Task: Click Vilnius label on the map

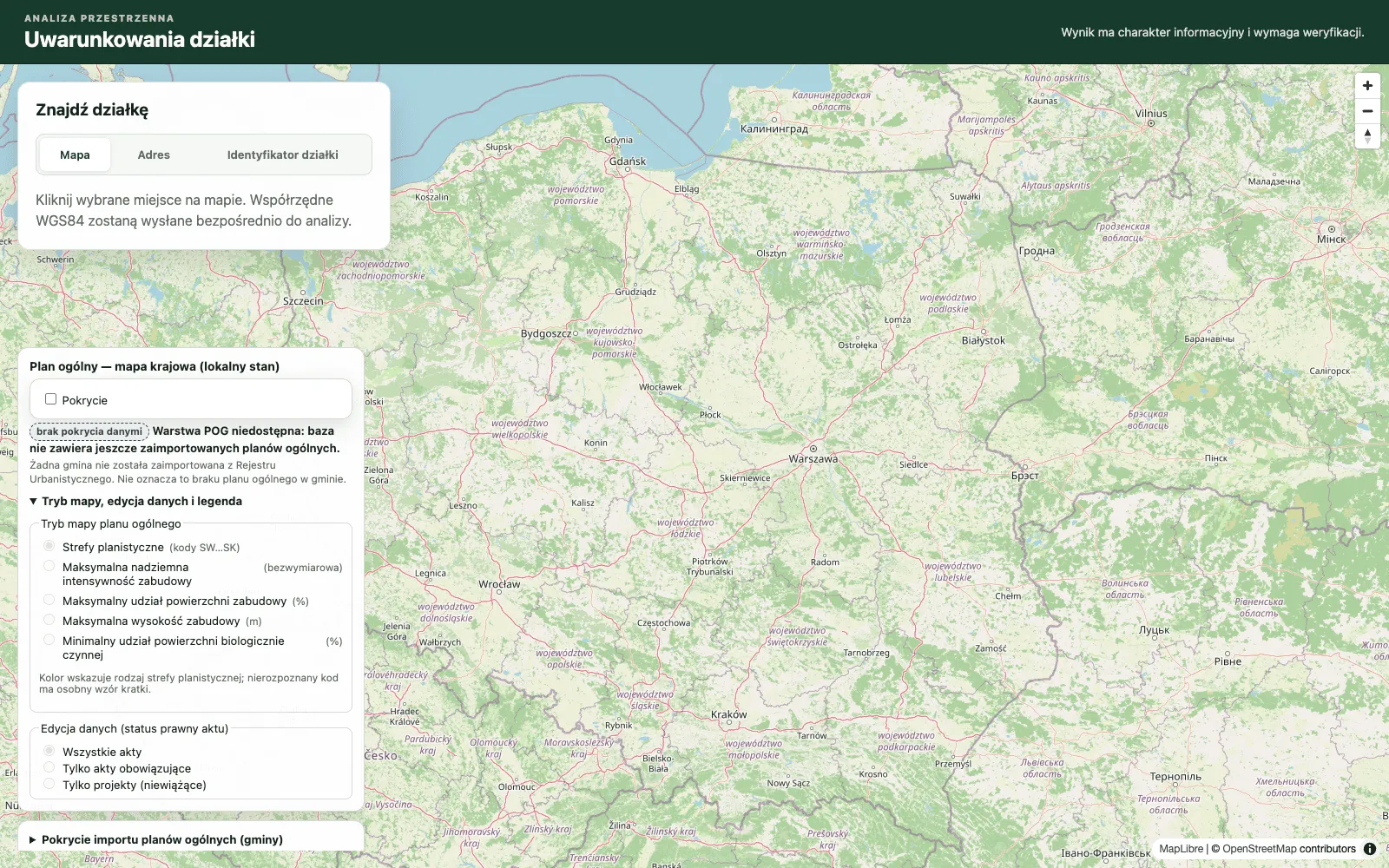Action: click(x=1151, y=114)
